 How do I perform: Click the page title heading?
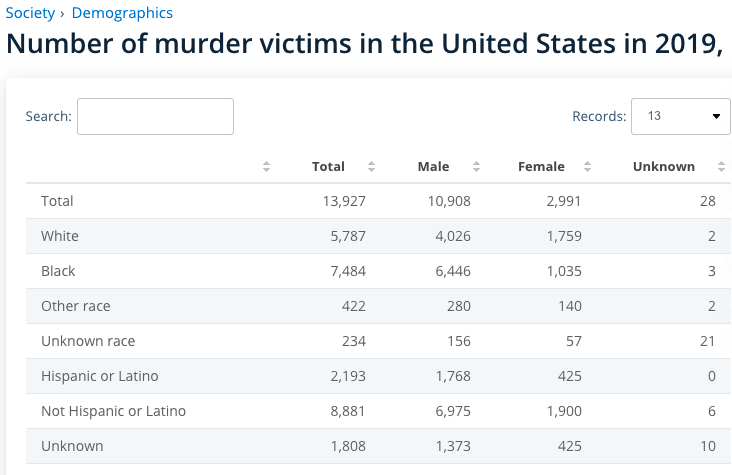click(365, 44)
